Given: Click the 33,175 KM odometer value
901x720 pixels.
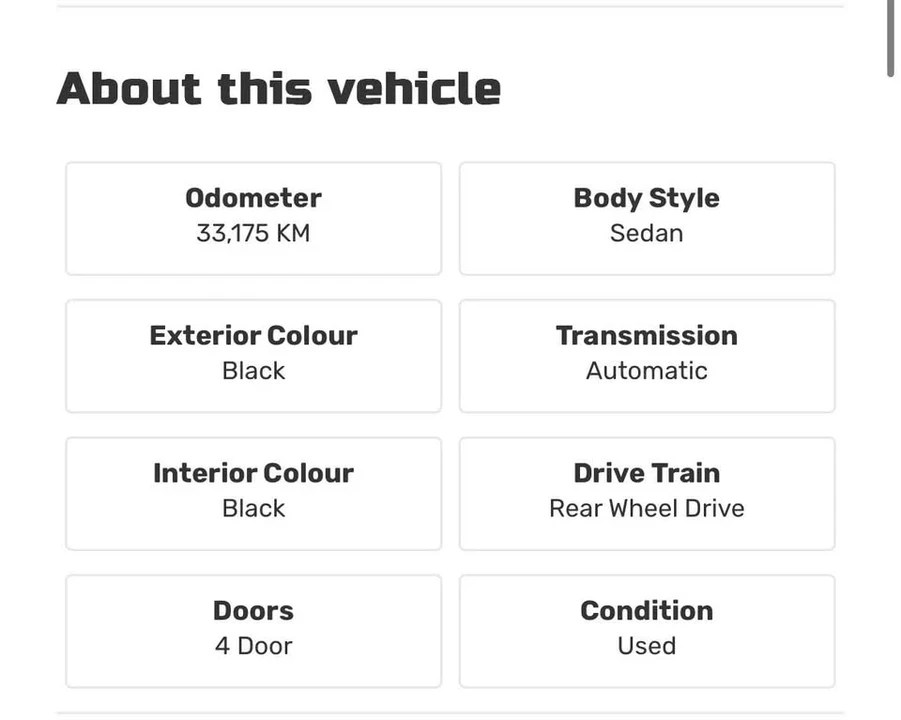Looking at the screenshot, I should coord(253,233).
